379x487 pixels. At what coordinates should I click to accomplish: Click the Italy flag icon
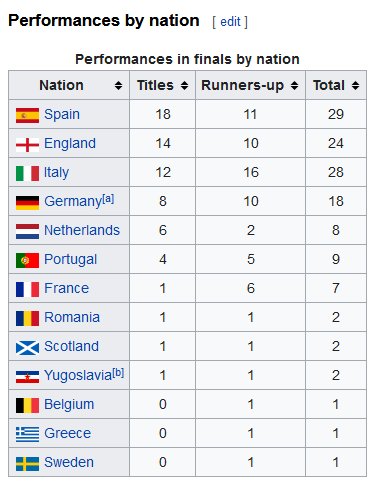point(27,173)
